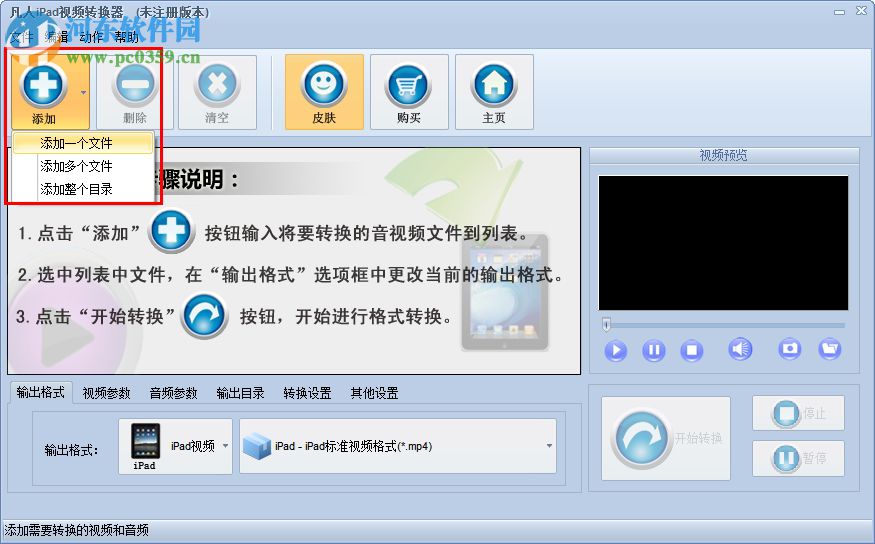Click the Delete (删除) toolbar button
The width and height of the screenshot is (875, 544).
pos(134,92)
